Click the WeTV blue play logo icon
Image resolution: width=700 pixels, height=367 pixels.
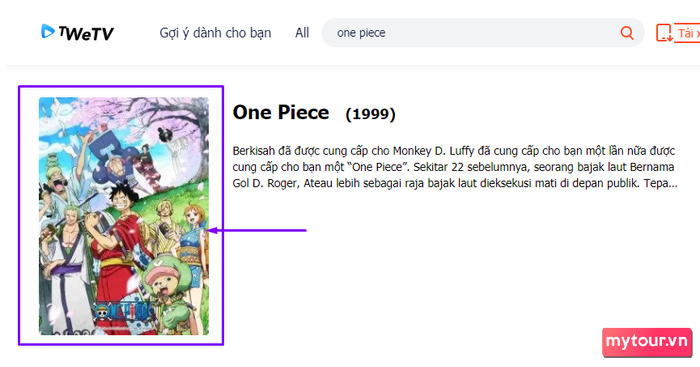tap(47, 31)
